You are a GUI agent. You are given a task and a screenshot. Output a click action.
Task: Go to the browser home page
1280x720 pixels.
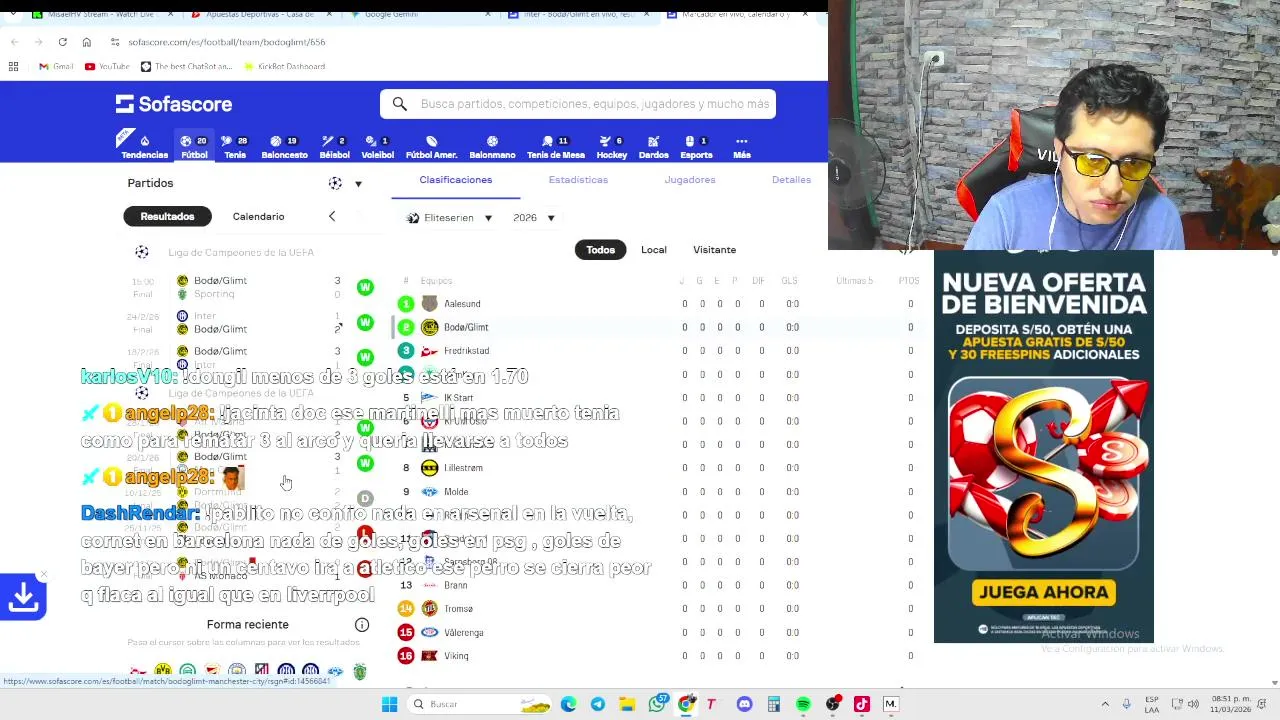[86, 42]
